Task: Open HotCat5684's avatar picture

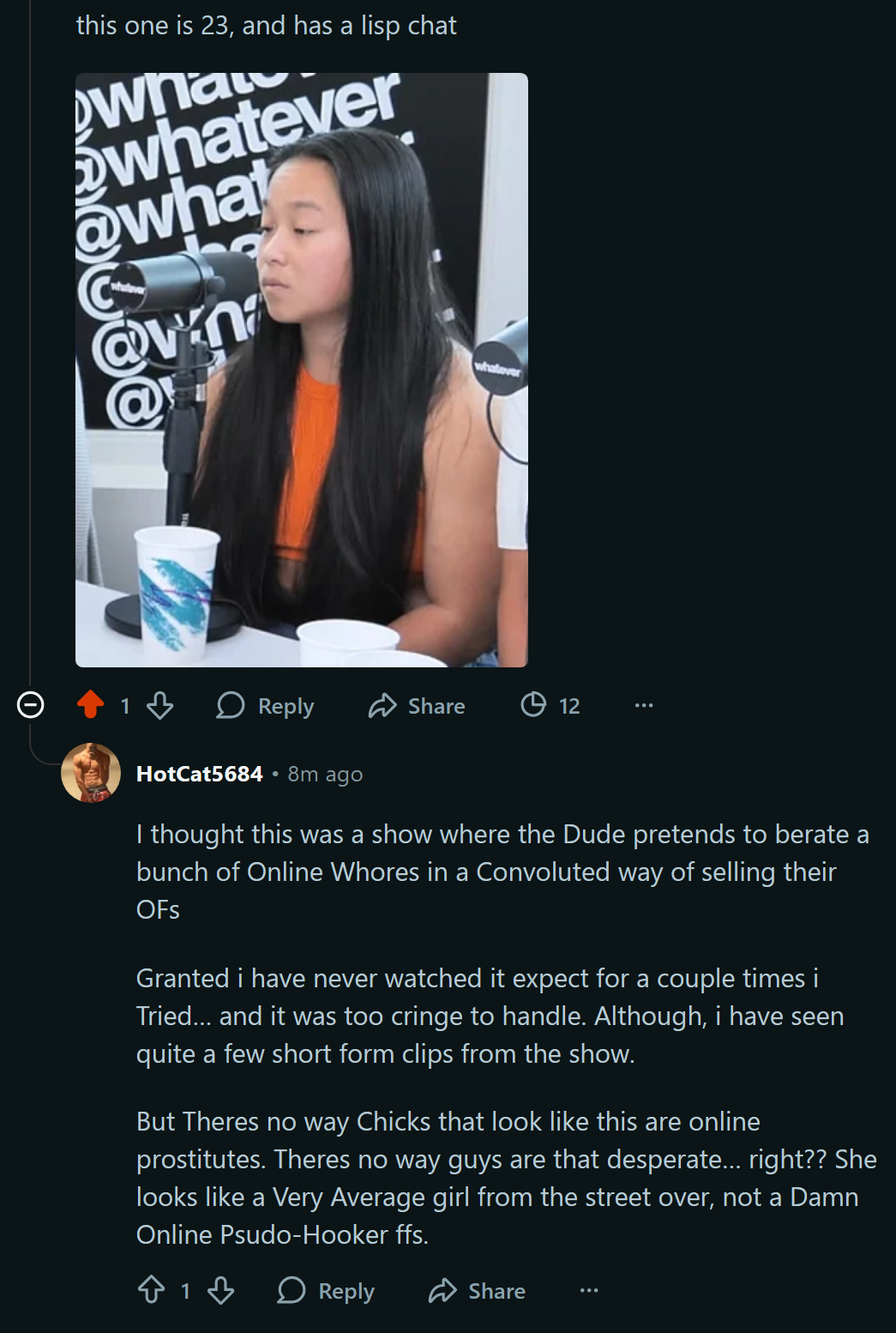Action: pyautogui.click(x=91, y=773)
